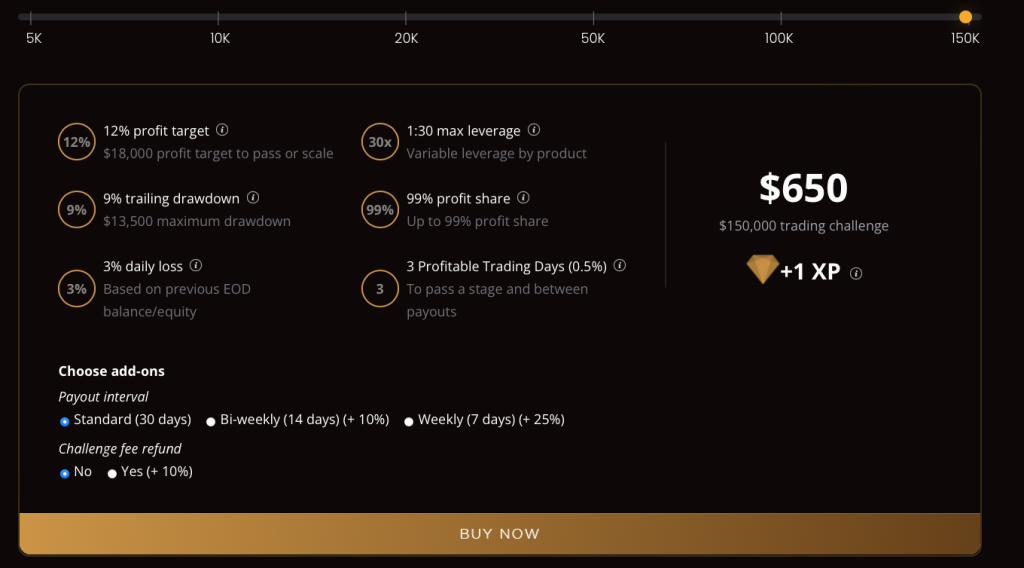
Task: Pick the 50K account size on slider
Action: click(x=593, y=17)
